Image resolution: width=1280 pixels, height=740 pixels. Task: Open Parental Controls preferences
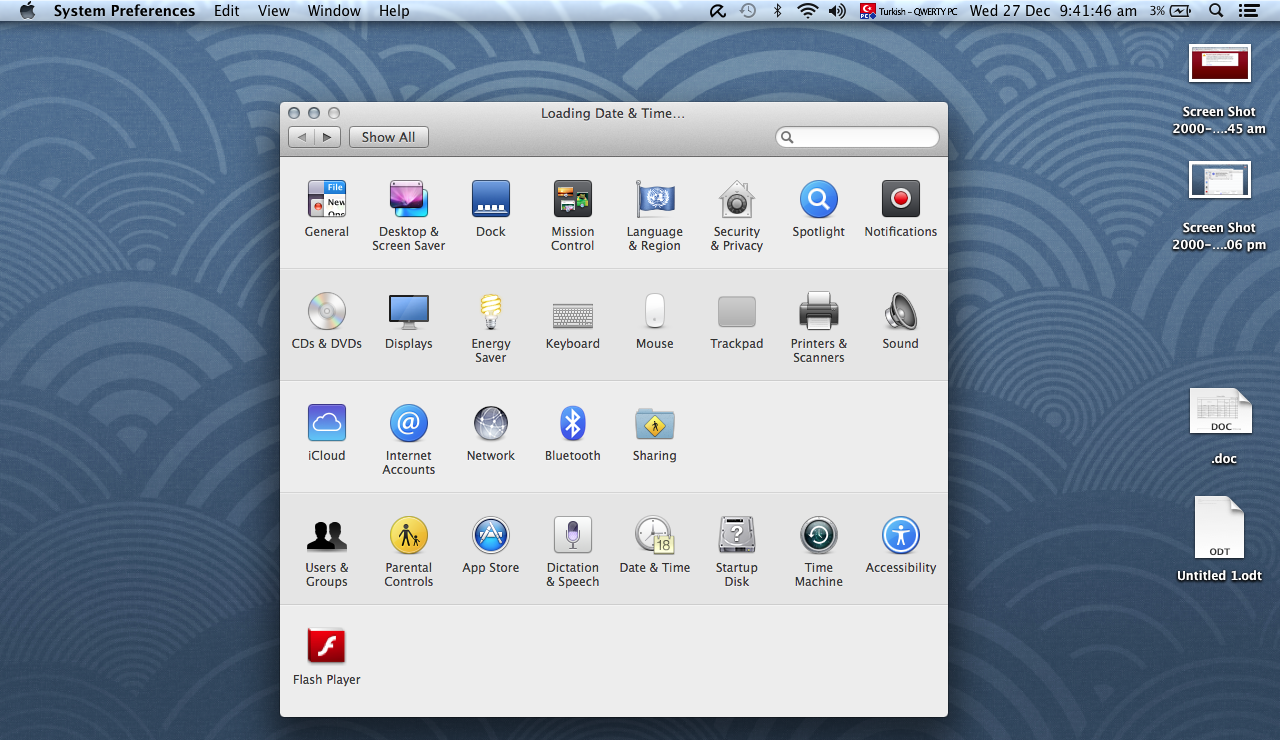[408, 536]
